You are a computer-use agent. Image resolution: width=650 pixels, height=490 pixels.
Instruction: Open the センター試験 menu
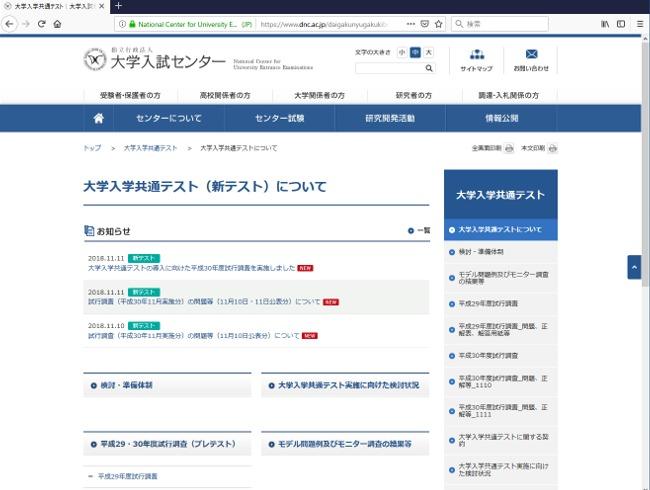point(280,119)
